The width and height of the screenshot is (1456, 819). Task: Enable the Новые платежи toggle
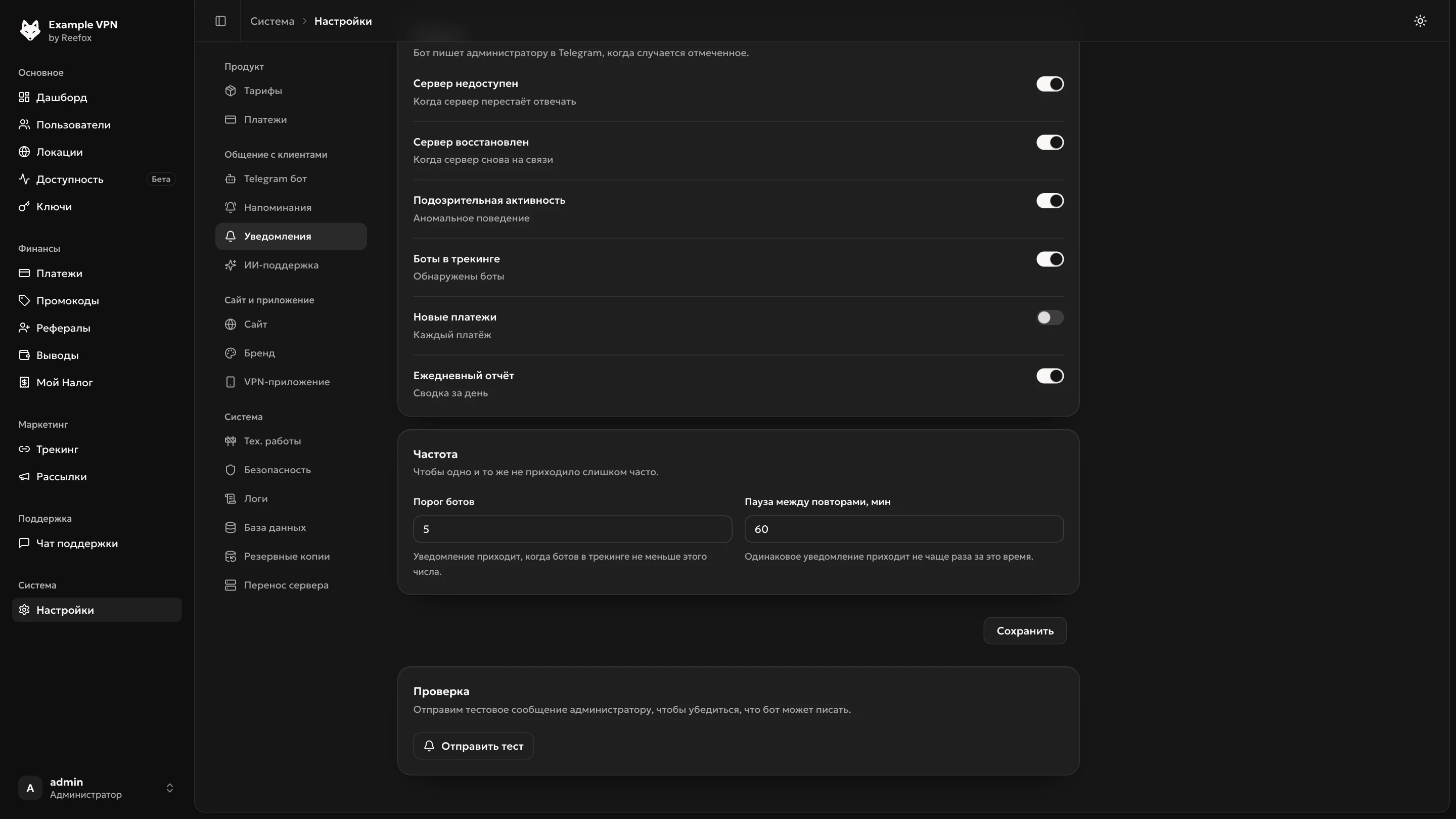[1050, 317]
